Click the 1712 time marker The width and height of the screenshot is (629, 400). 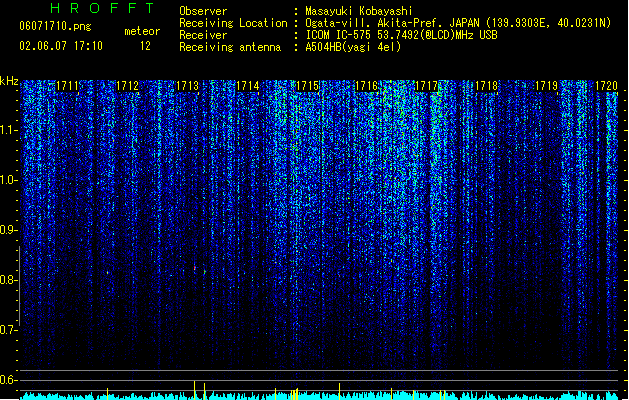[128, 86]
